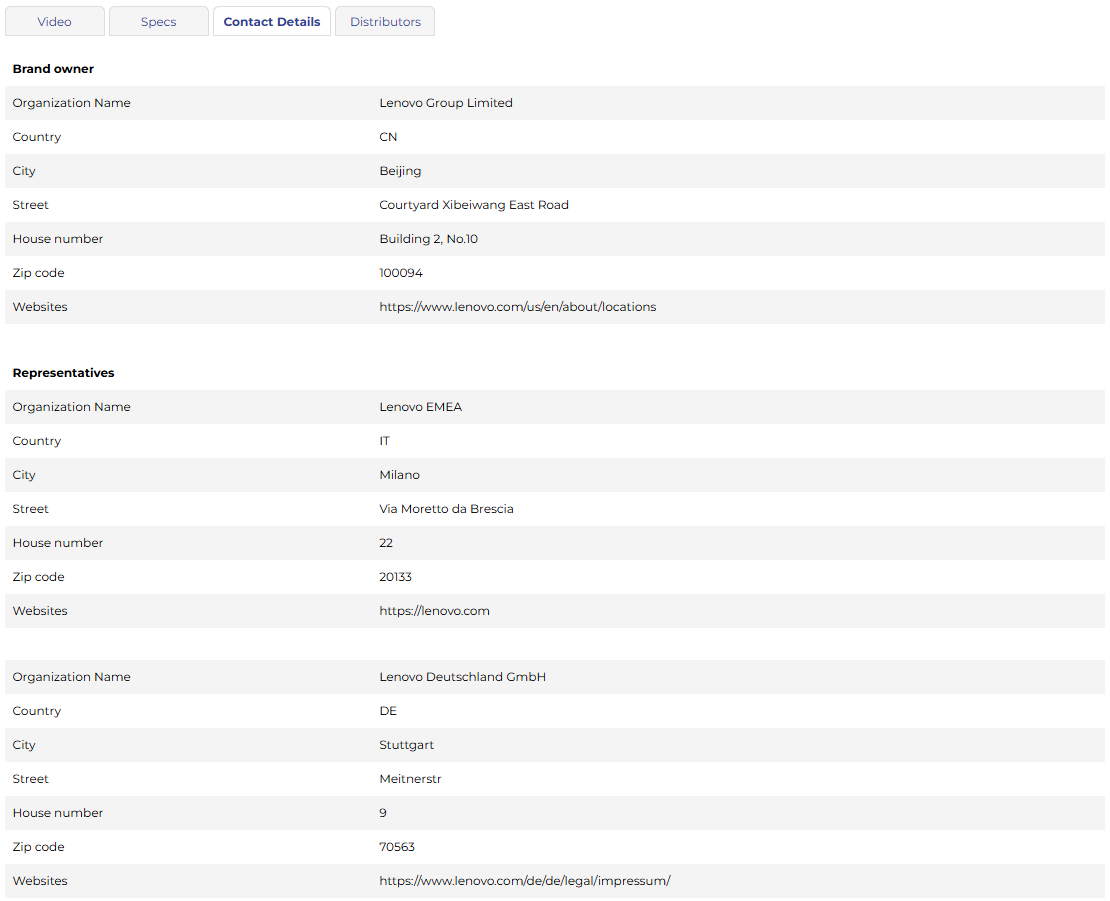The image size is (1110, 901).
Task: Switch to the Video tab
Action: [x=55, y=21]
